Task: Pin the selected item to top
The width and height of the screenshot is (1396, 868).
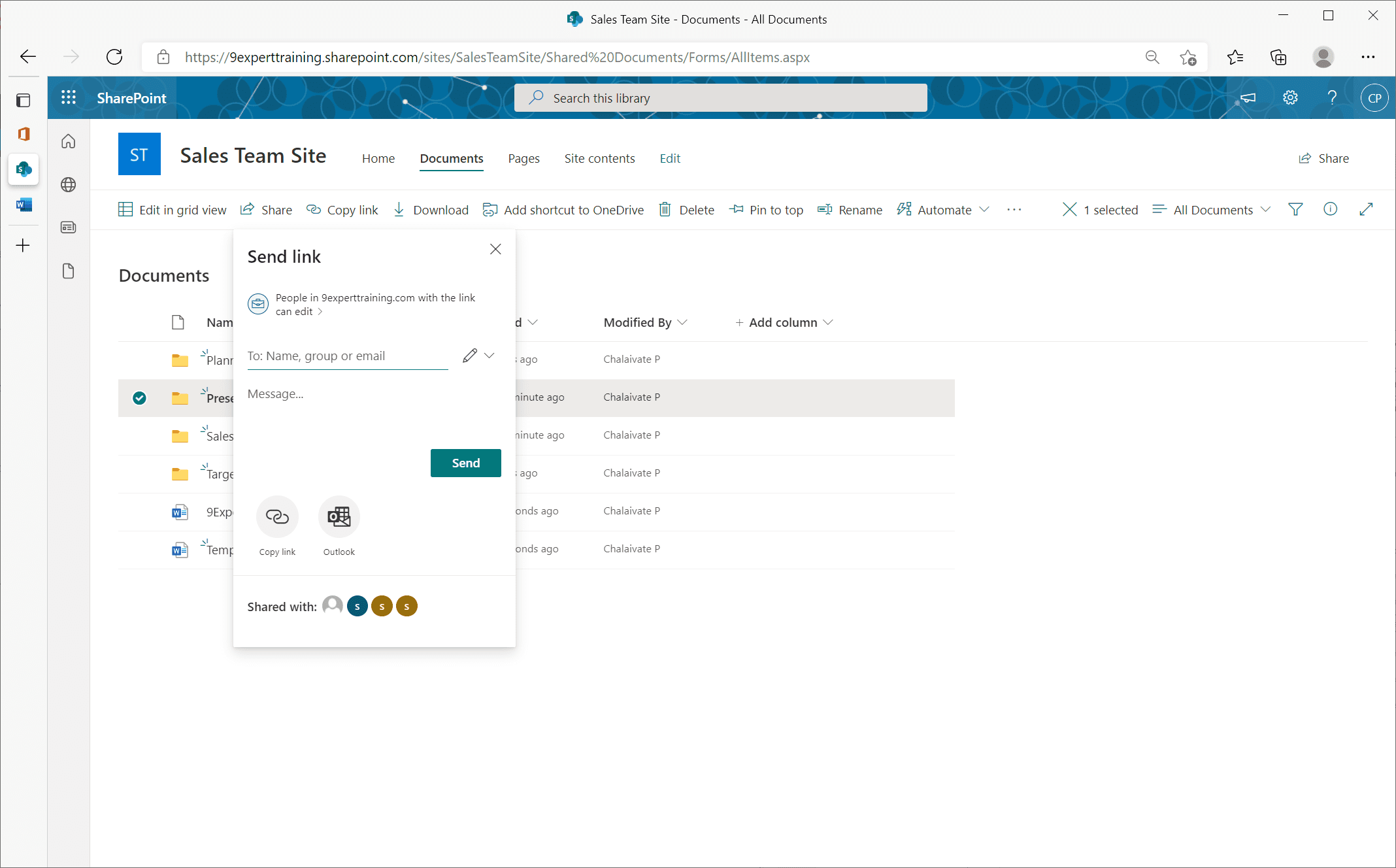Action: click(x=766, y=209)
